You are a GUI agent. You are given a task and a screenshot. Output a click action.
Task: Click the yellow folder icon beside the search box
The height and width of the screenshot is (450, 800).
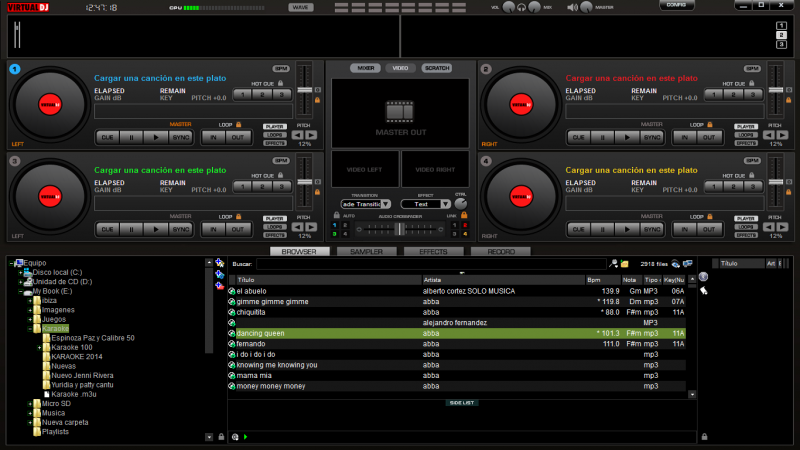point(624,264)
